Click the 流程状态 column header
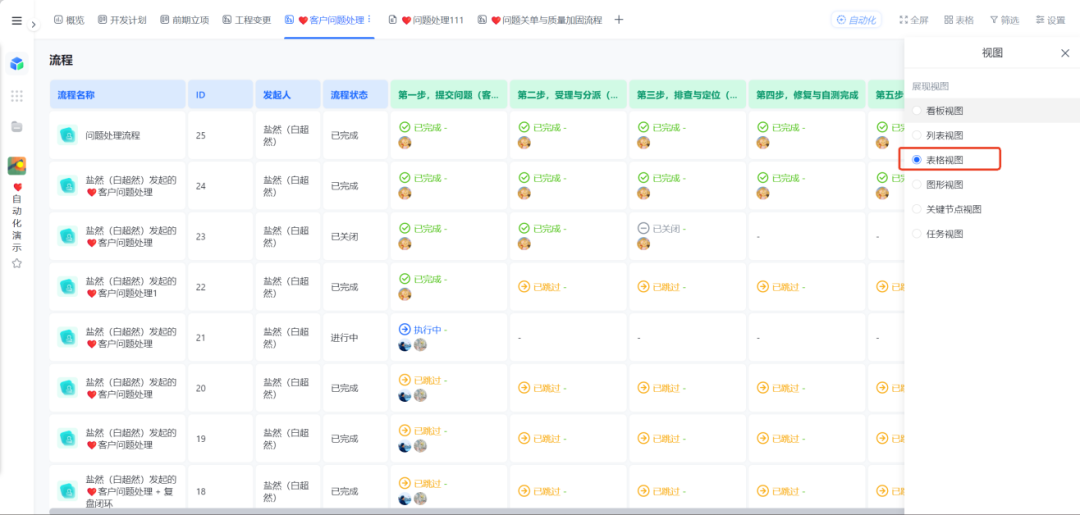 [355, 95]
